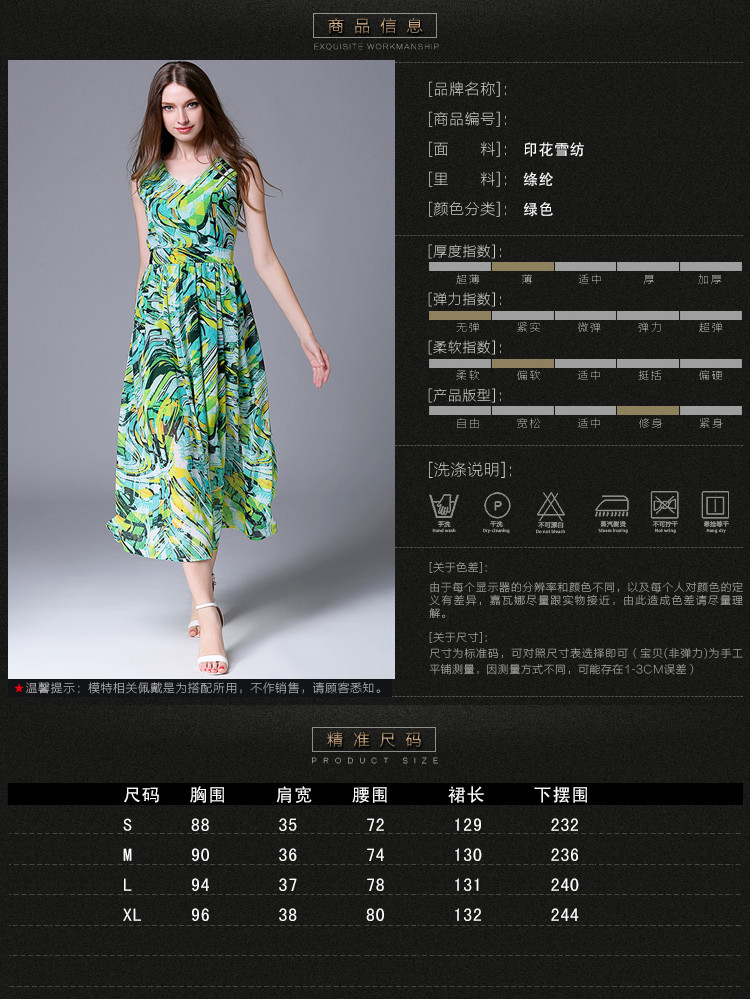Select the 紧身 fit segment
The height and width of the screenshot is (999, 750).
tap(710, 410)
